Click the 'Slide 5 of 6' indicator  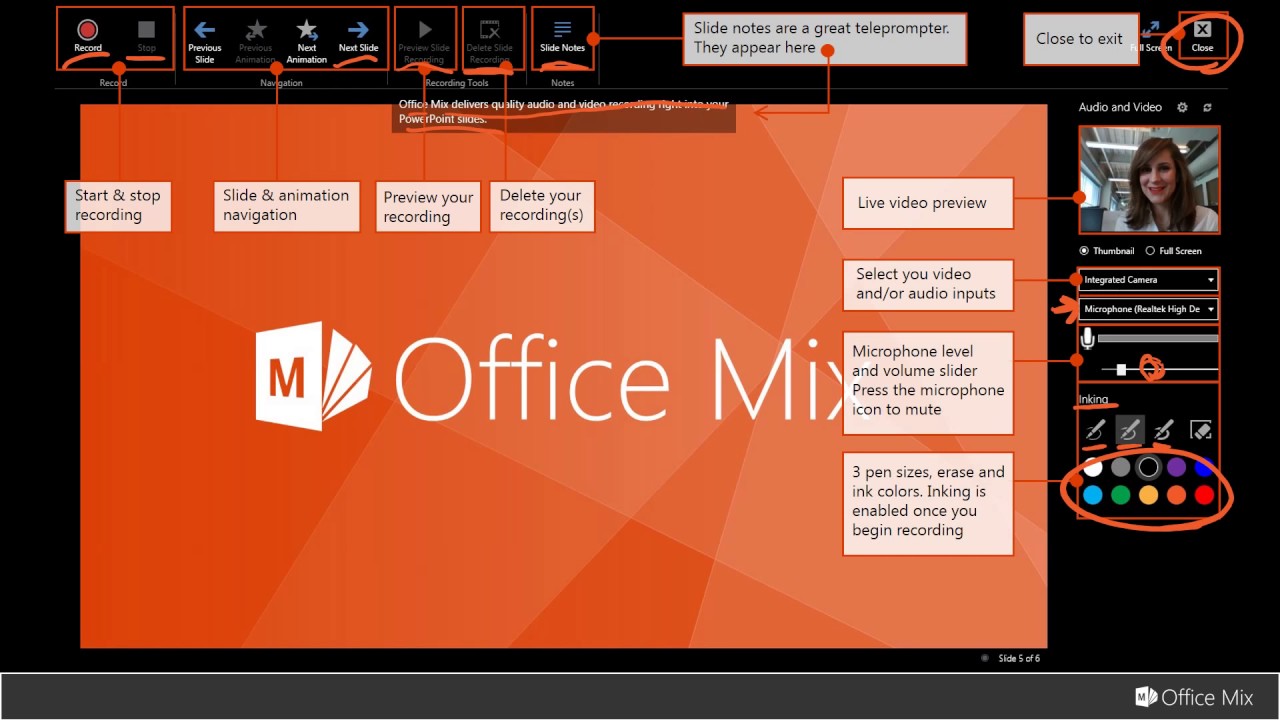[x=1019, y=658]
